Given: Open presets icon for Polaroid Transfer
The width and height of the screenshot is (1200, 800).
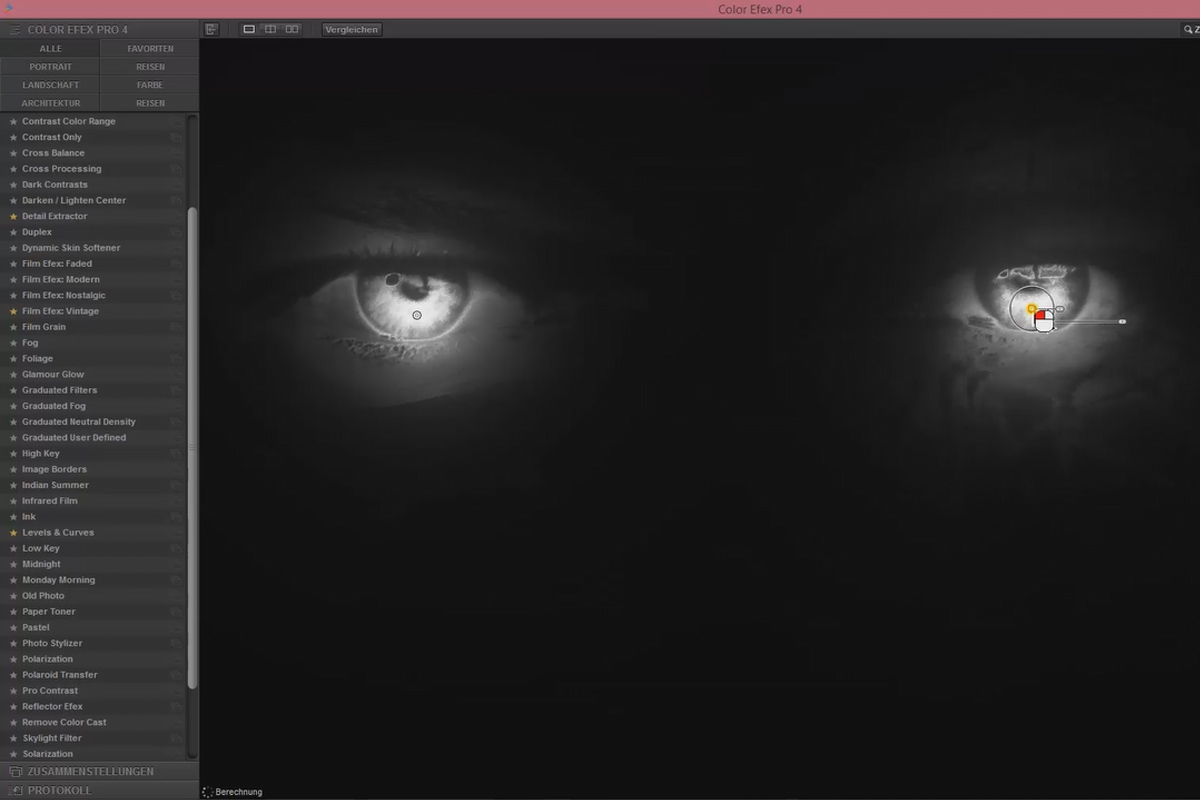Looking at the screenshot, I should [176, 675].
